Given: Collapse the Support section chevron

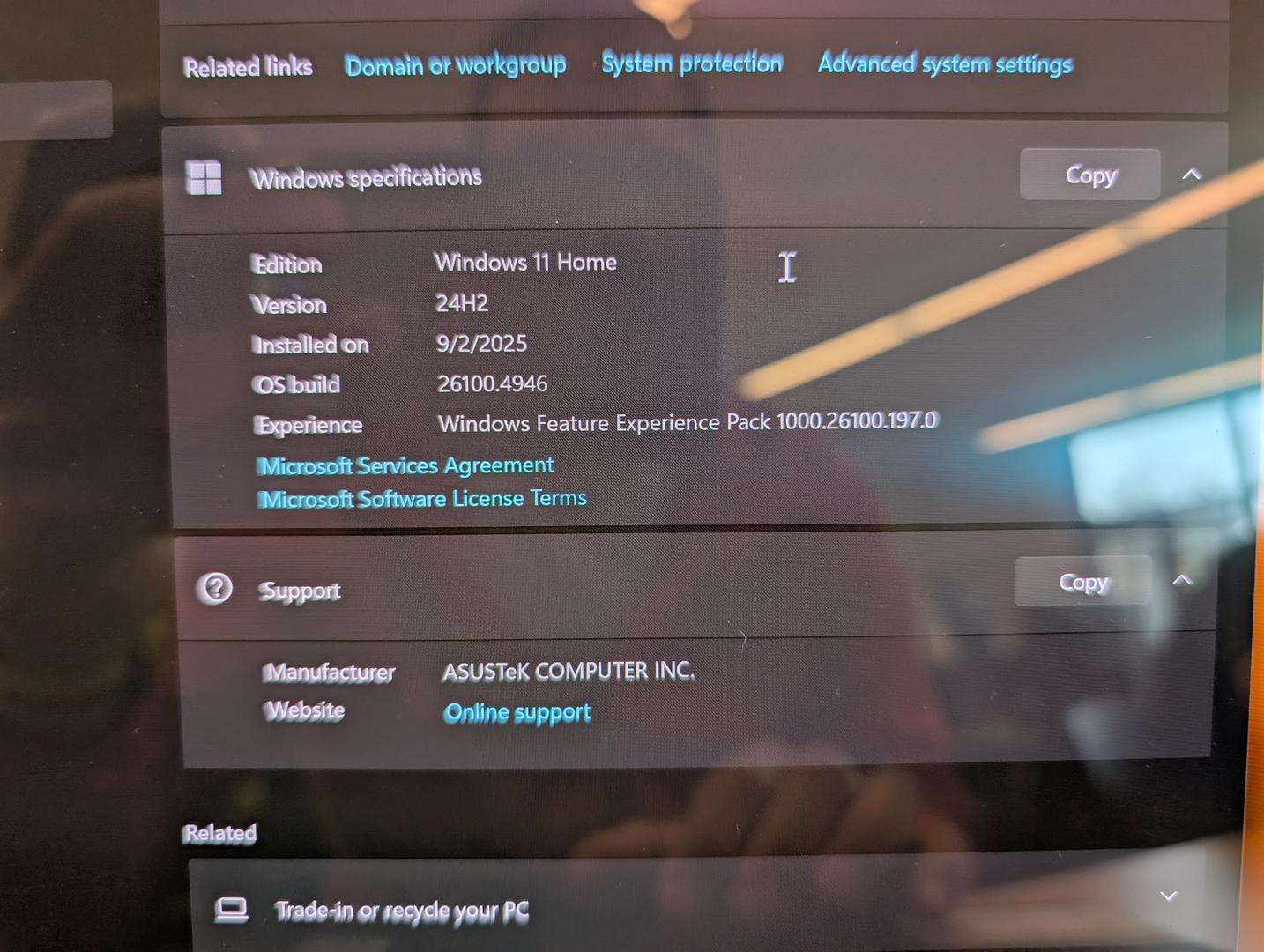Looking at the screenshot, I should tap(1183, 580).
